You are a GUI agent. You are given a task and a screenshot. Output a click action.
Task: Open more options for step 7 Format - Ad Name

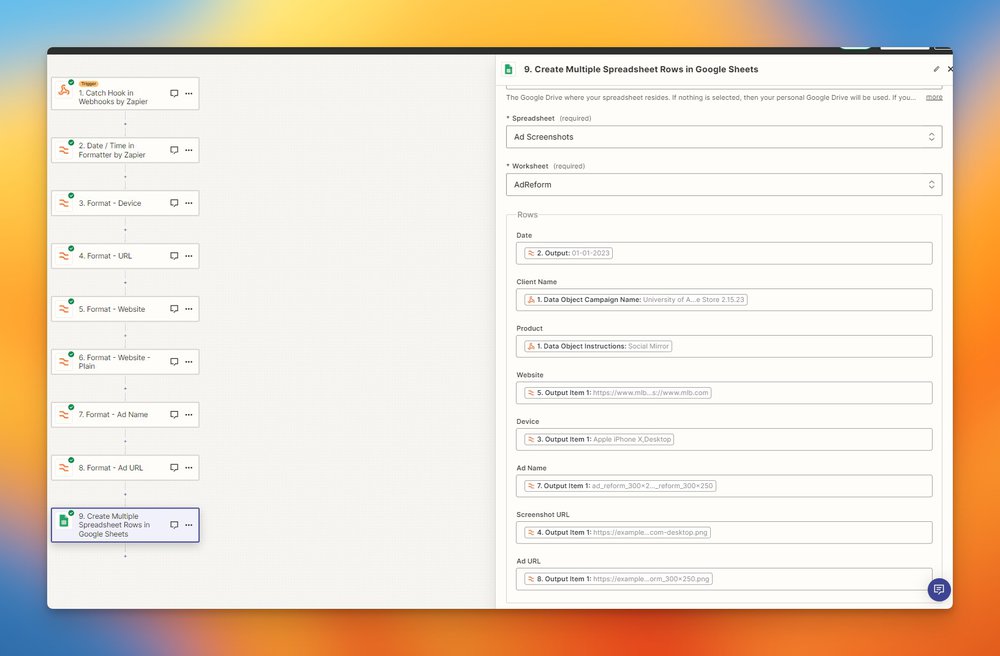click(189, 414)
